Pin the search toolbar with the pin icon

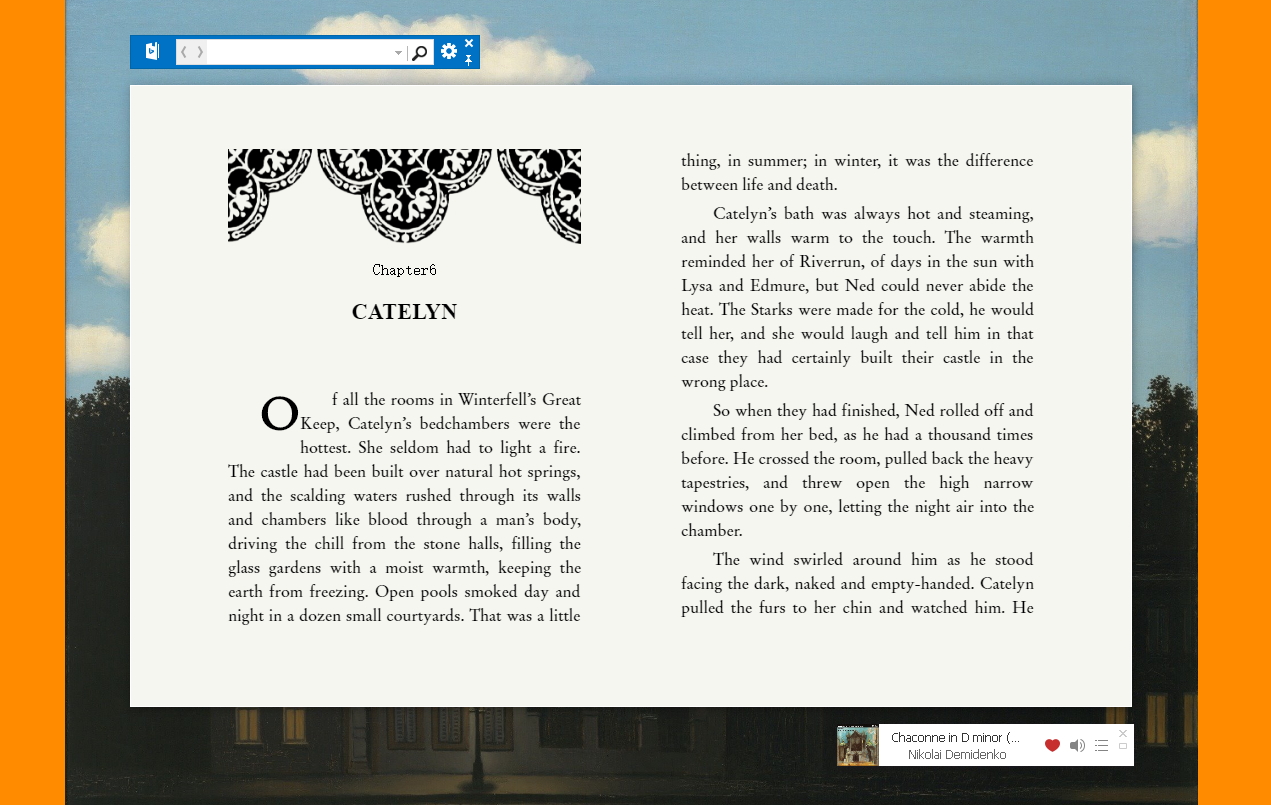point(469,60)
